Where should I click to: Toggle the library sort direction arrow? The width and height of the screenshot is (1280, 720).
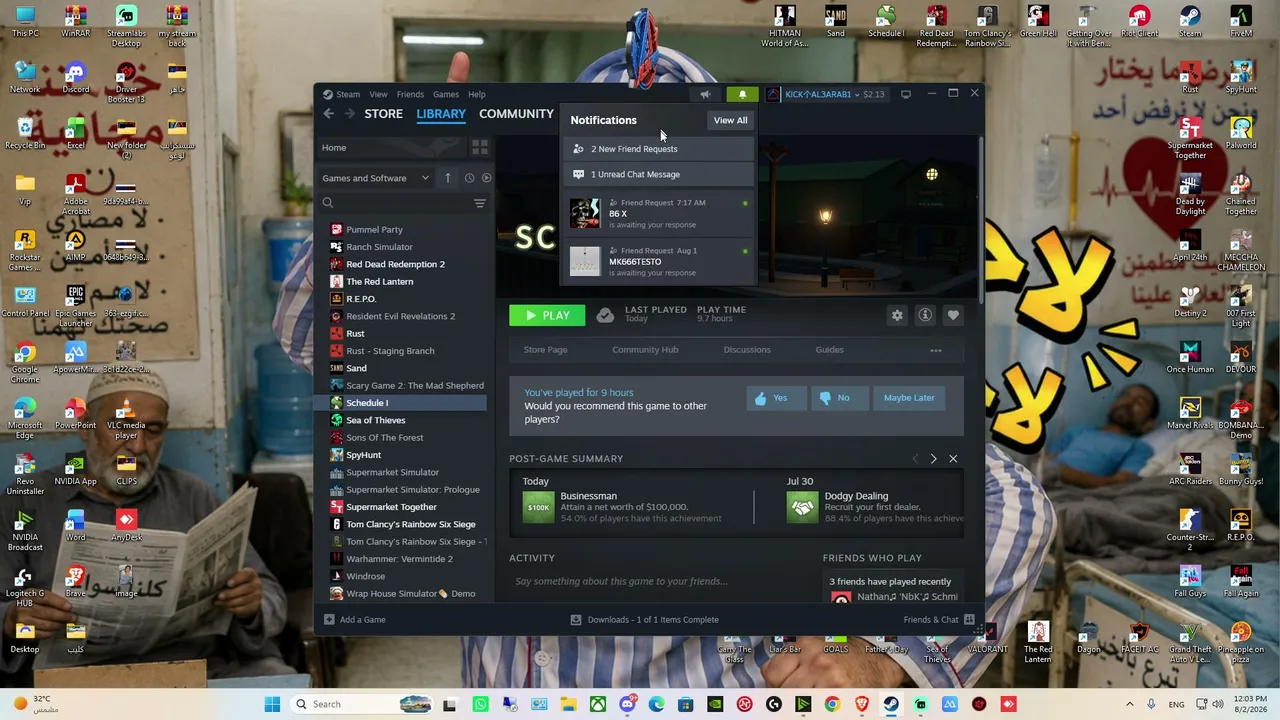click(x=447, y=178)
